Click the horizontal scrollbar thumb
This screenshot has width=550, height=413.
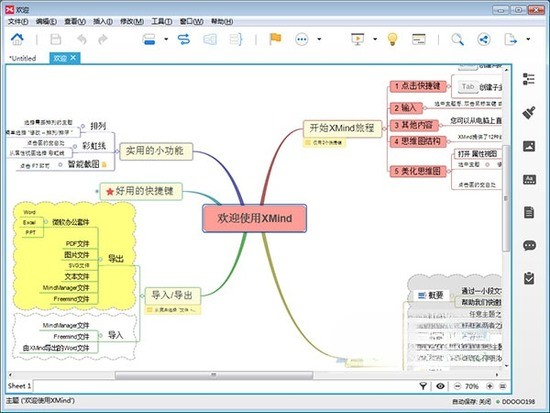coord(214,375)
